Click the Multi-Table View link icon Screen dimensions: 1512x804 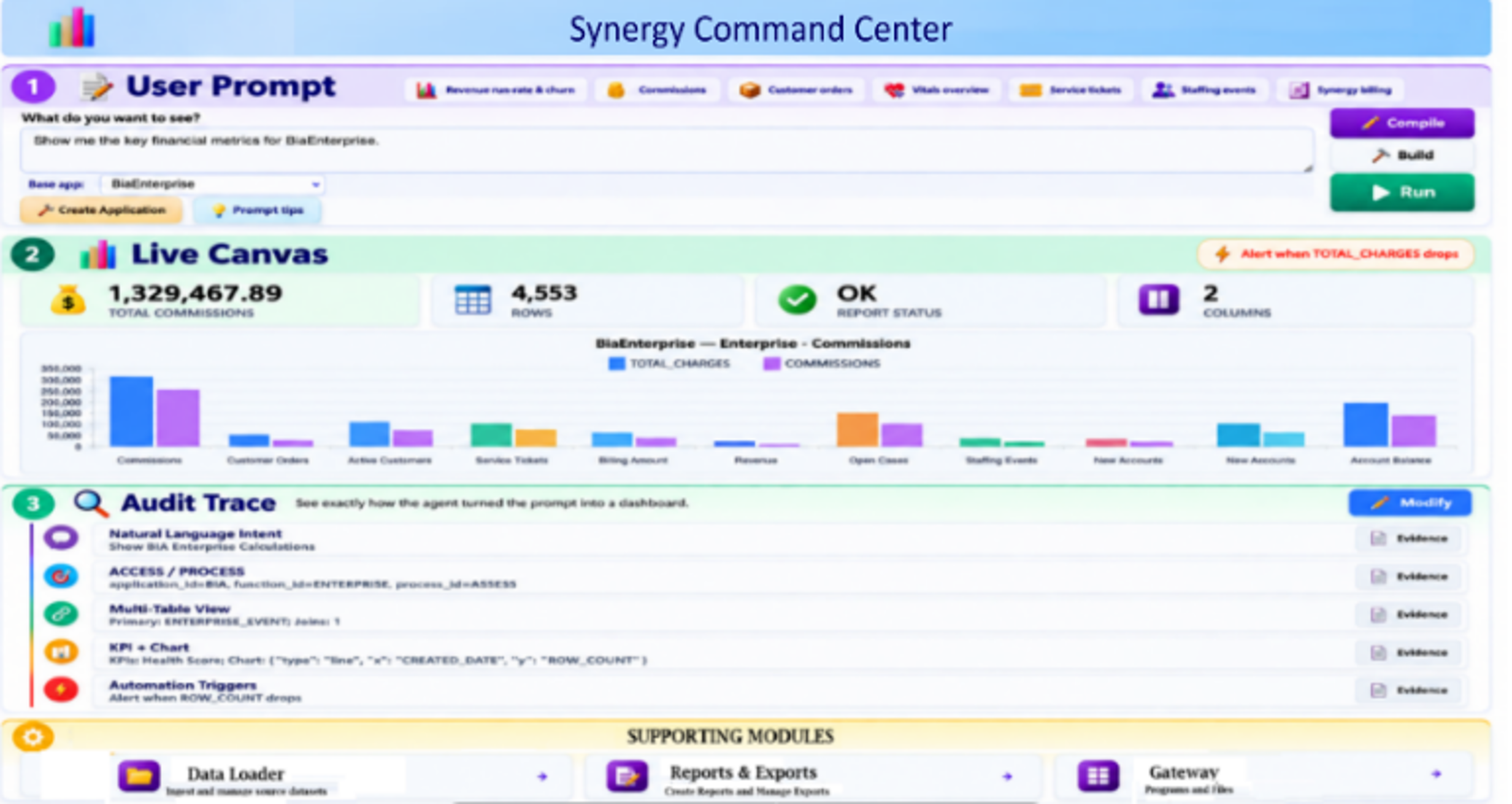(x=61, y=614)
